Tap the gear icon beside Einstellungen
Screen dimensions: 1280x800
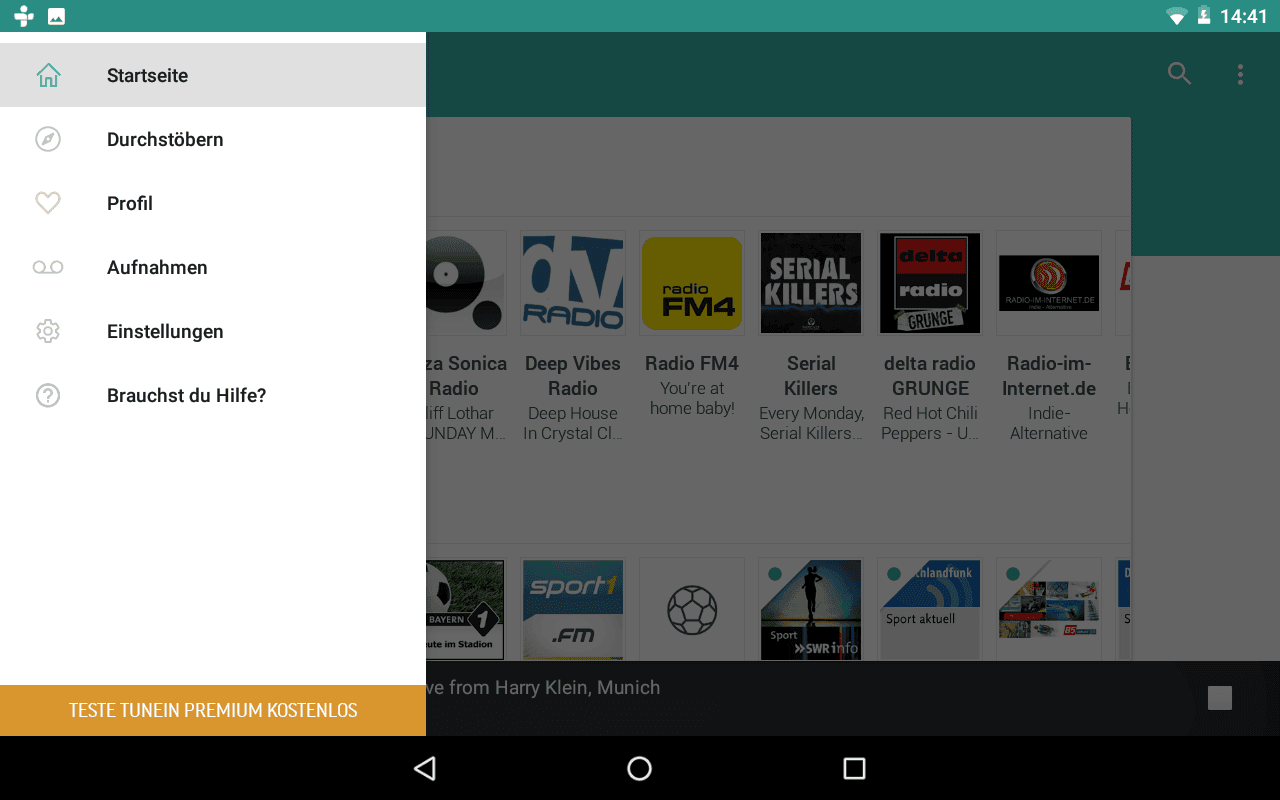tap(48, 331)
